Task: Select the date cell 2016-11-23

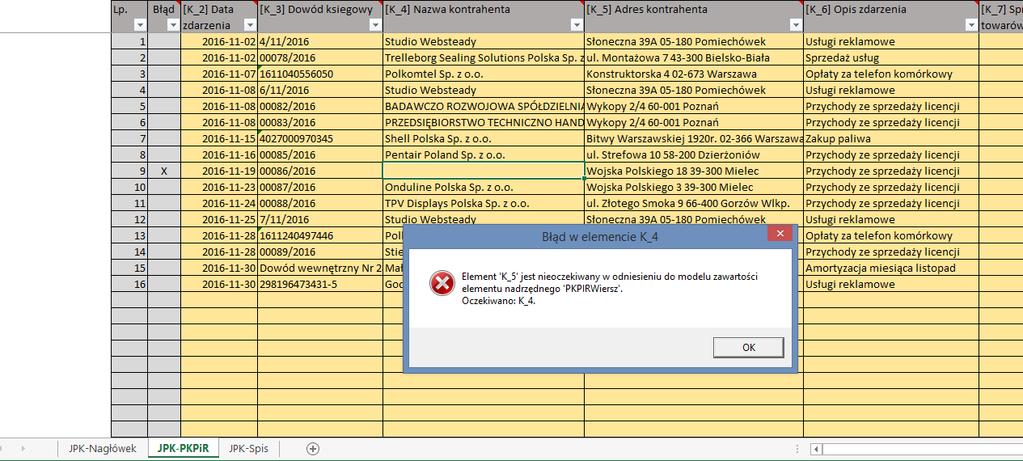Action: point(219,187)
